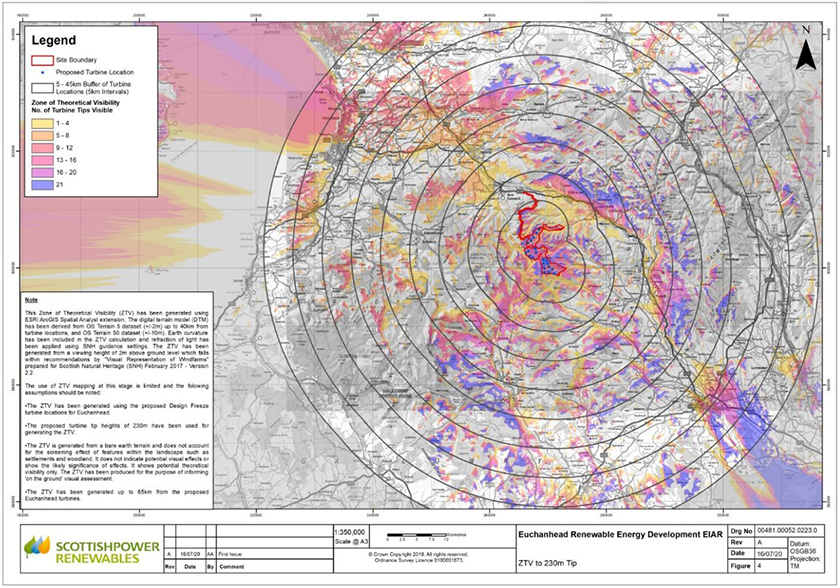Image resolution: width=840 pixels, height=588 pixels.
Task: Click the '5 - 45km Buffer' legend label
Action: pos(93,88)
